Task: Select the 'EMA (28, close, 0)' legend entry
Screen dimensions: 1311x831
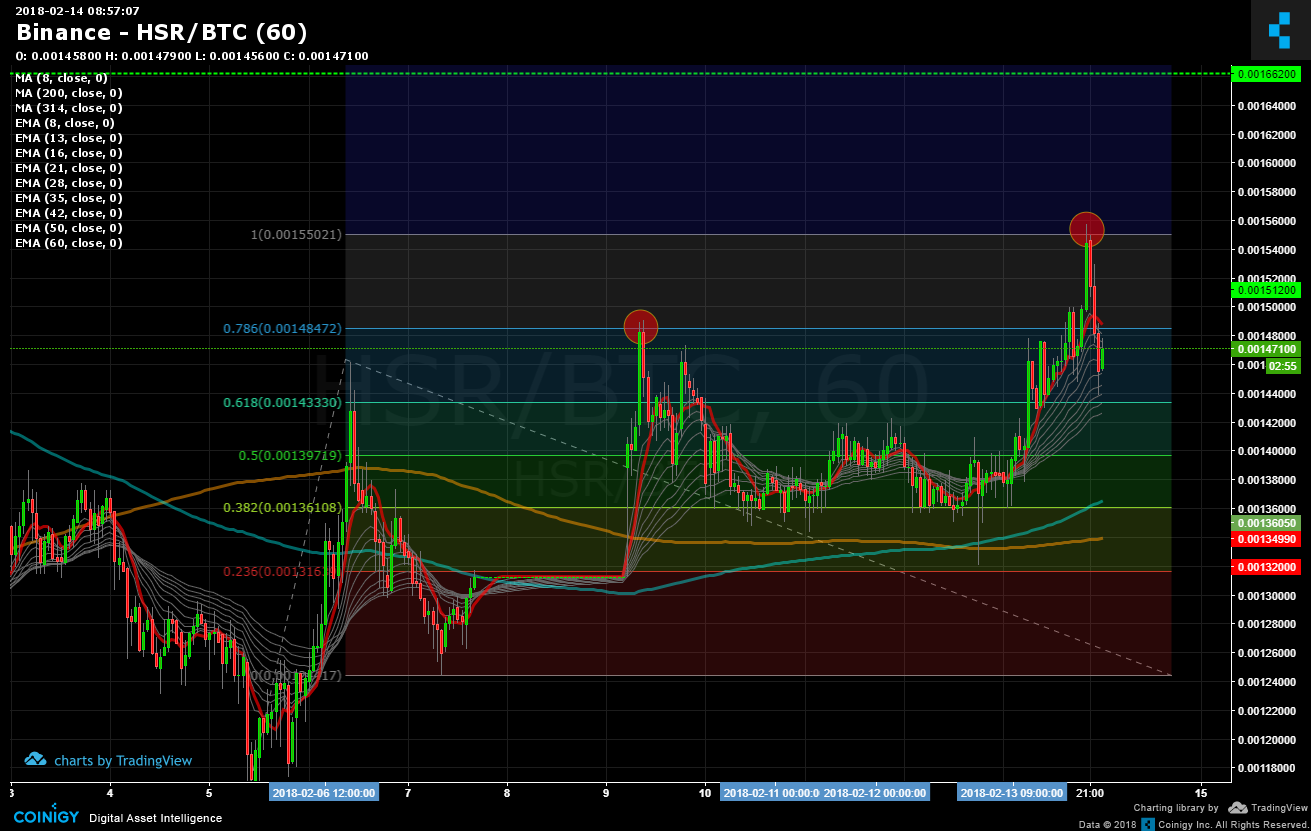Action: (x=69, y=182)
